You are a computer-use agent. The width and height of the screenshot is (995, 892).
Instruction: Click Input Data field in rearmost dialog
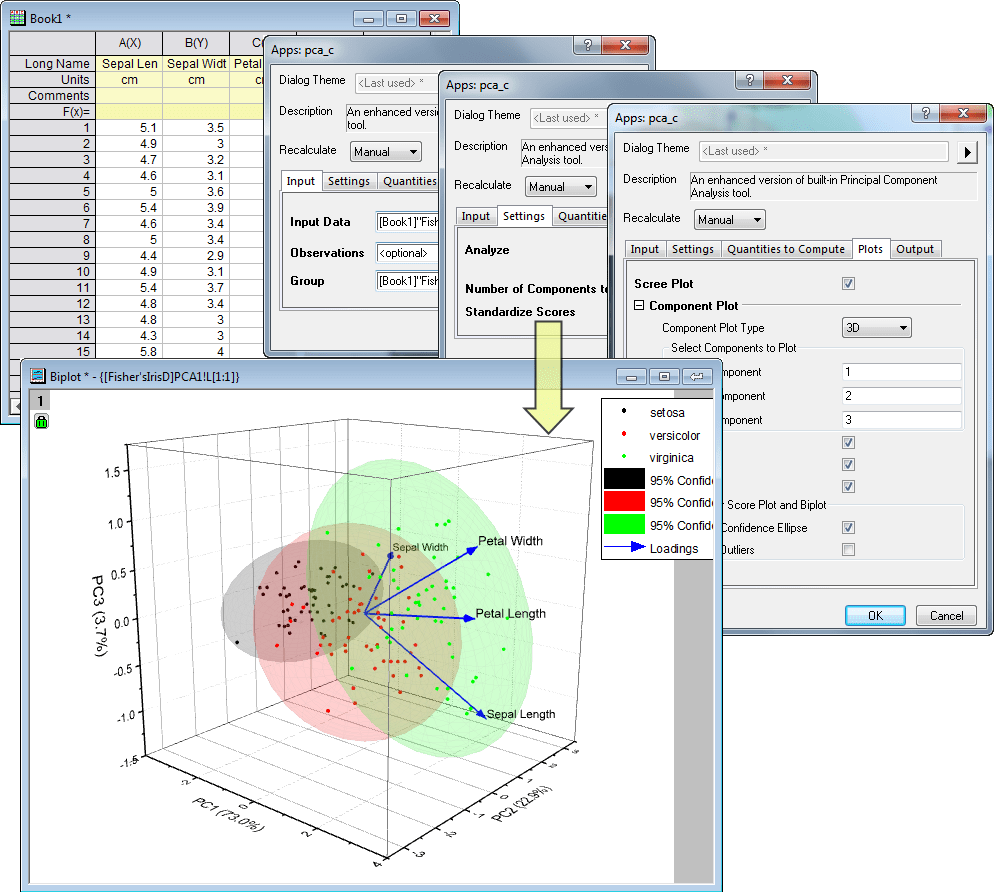tap(407, 221)
